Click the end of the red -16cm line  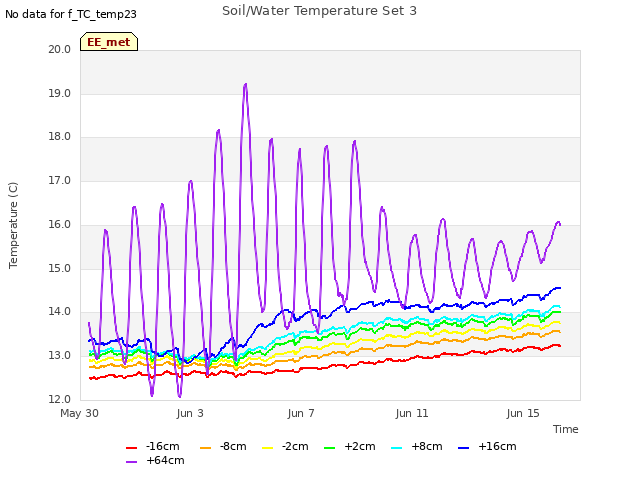[x=560, y=346]
